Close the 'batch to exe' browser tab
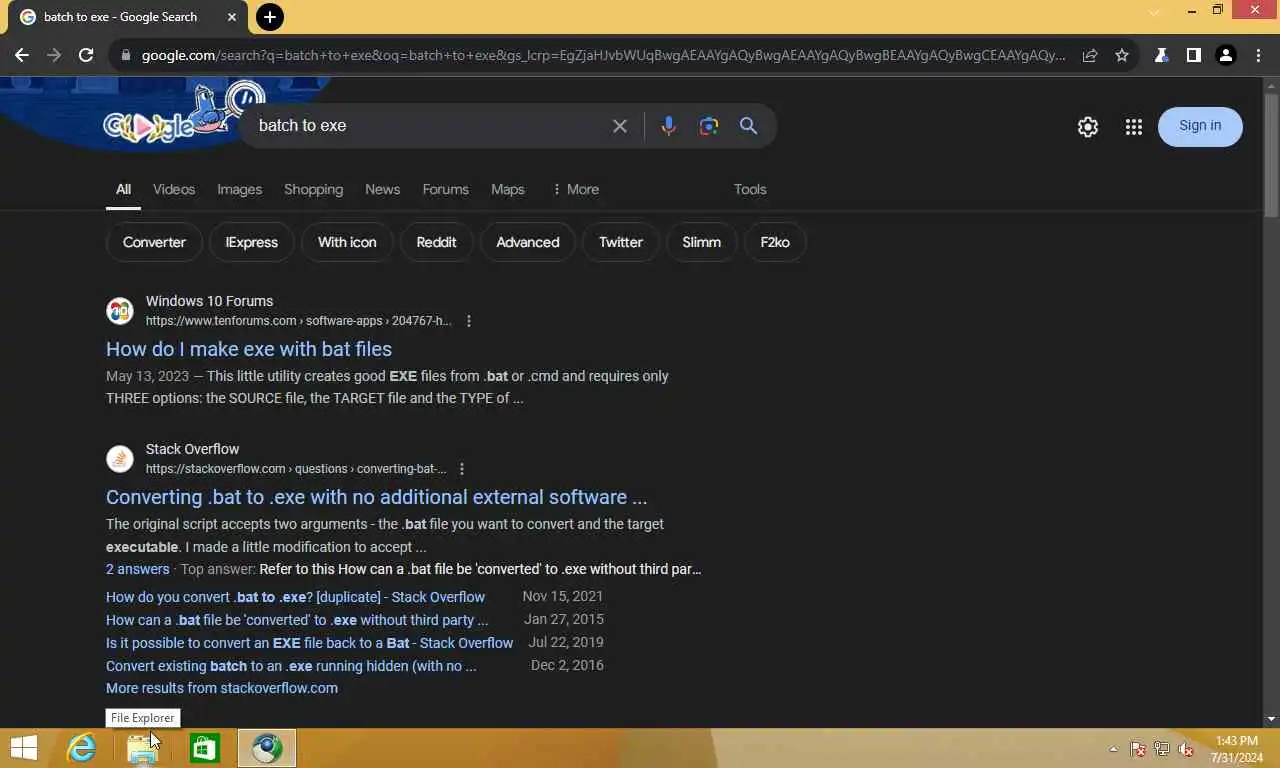Image resolution: width=1280 pixels, height=768 pixels. tap(232, 17)
